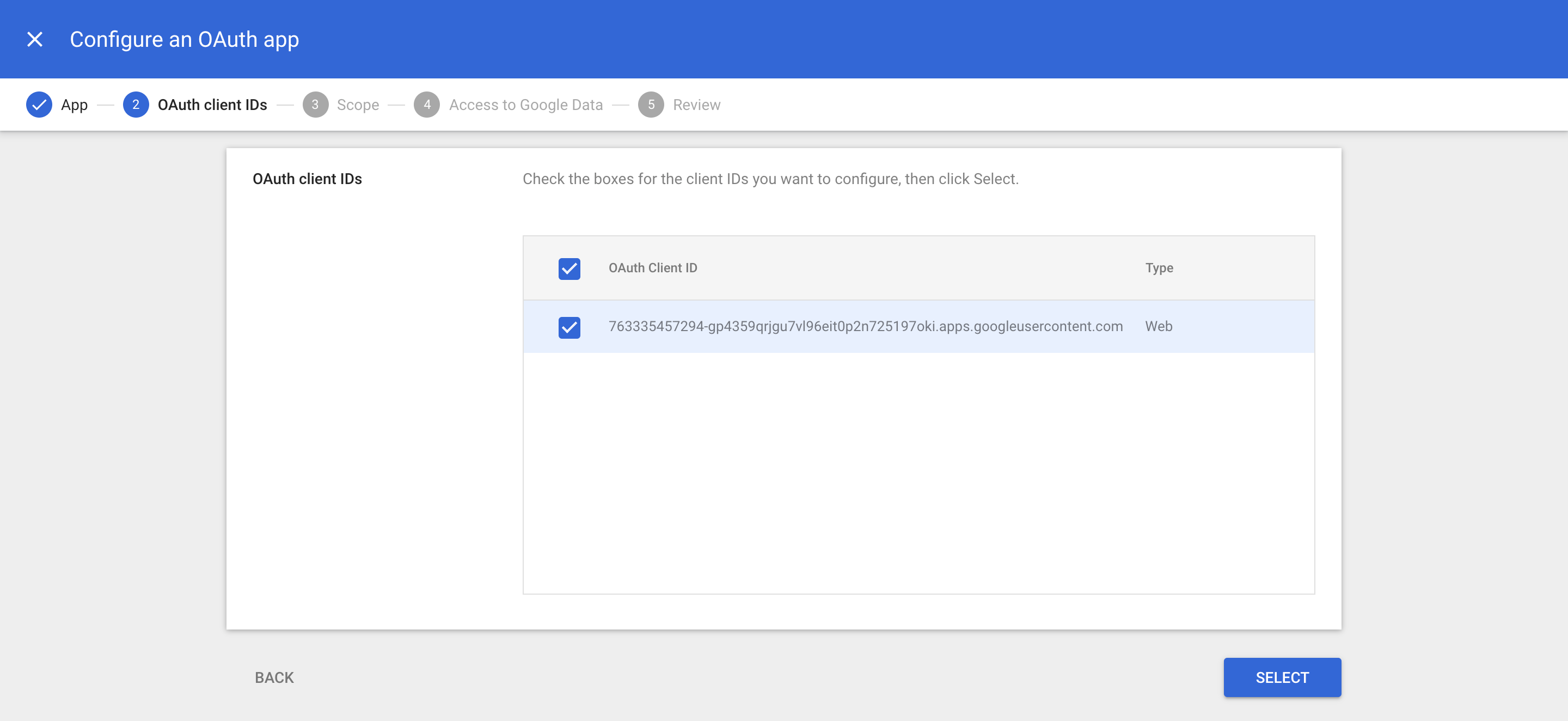Click the BACK button

[x=274, y=677]
